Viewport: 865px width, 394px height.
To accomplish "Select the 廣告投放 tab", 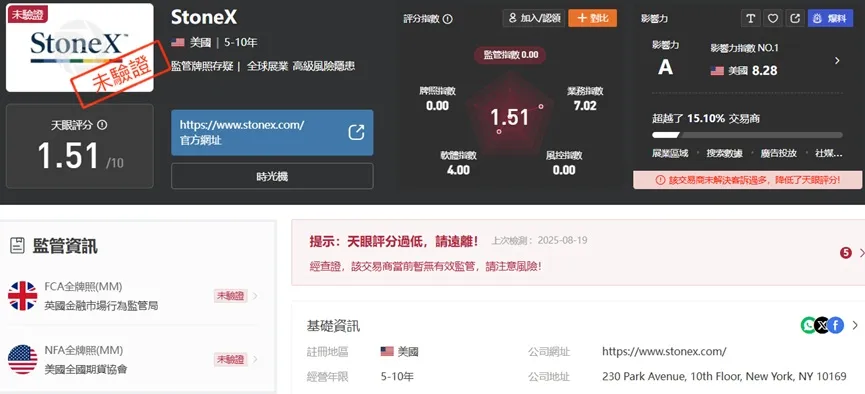I will (x=778, y=153).
